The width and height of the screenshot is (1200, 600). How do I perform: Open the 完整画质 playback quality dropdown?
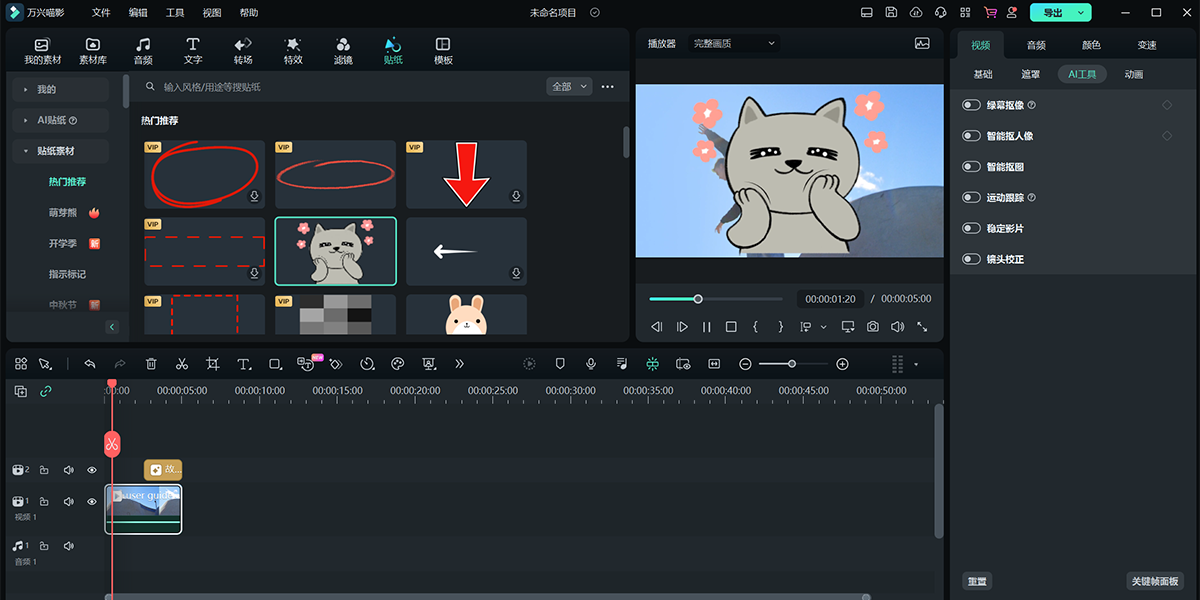coord(735,43)
